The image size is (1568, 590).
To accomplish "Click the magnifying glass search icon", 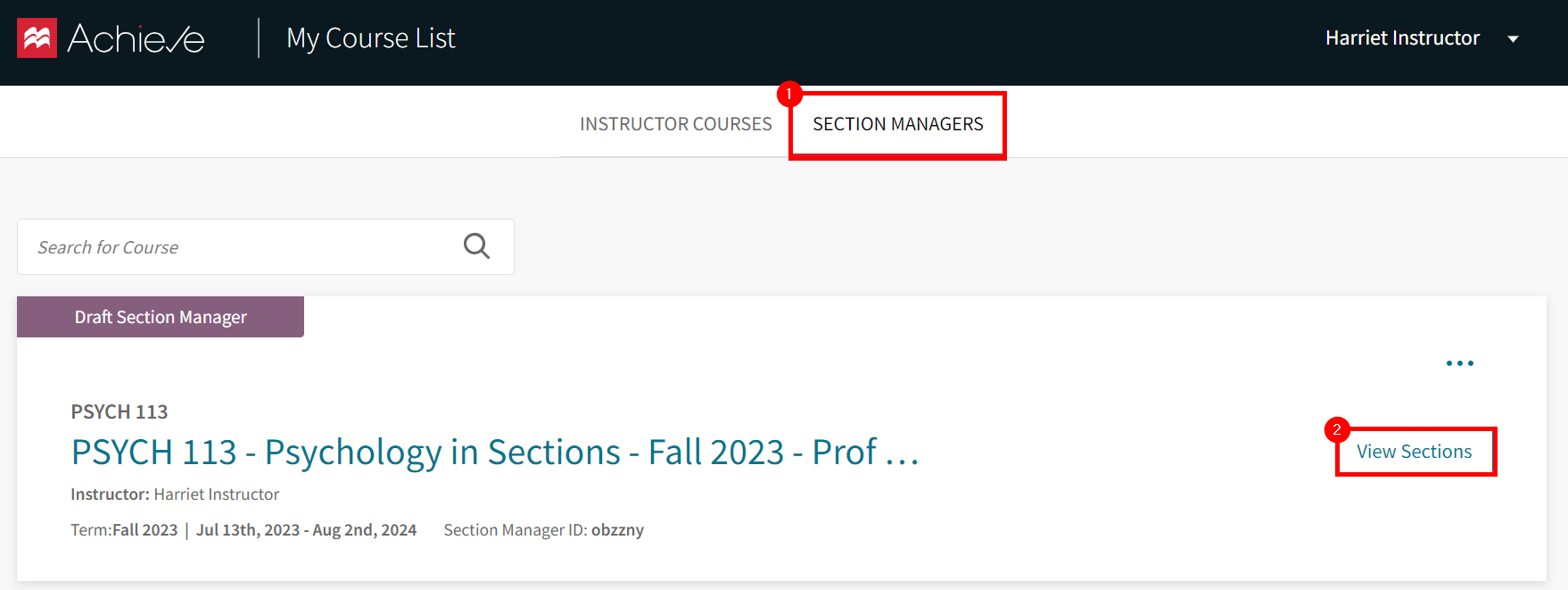I will (476, 245).
